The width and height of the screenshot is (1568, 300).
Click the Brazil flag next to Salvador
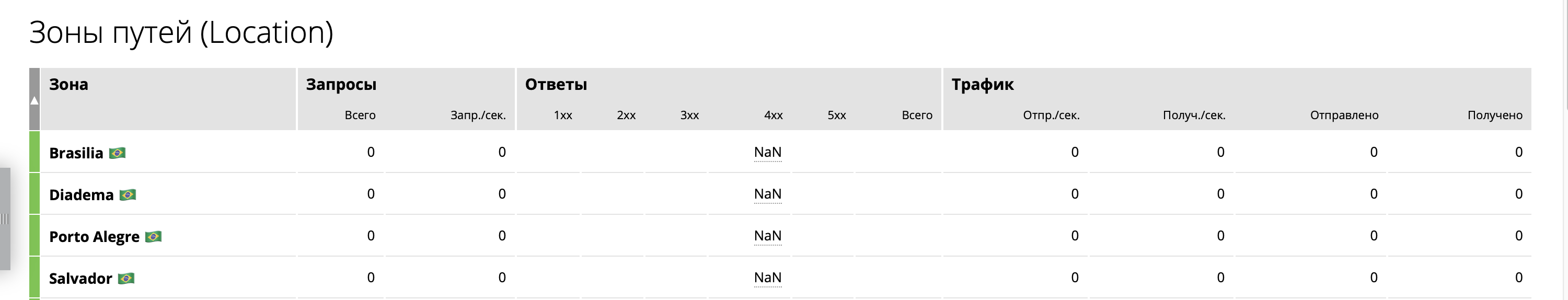[x=125, y=279]
